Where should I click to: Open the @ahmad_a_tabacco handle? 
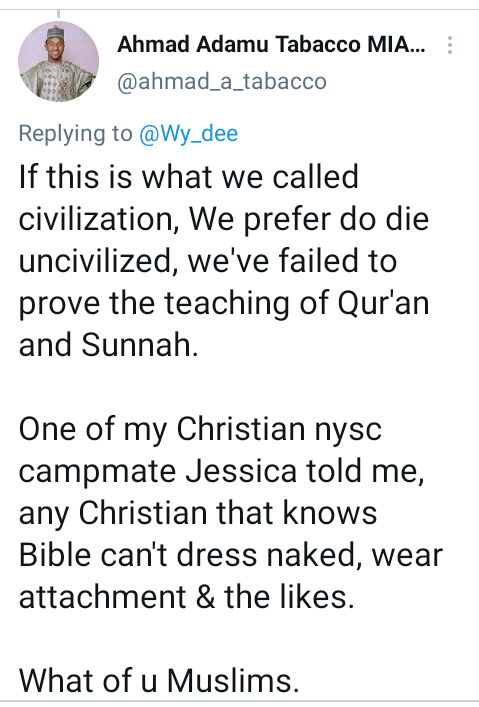click(221, 82)
